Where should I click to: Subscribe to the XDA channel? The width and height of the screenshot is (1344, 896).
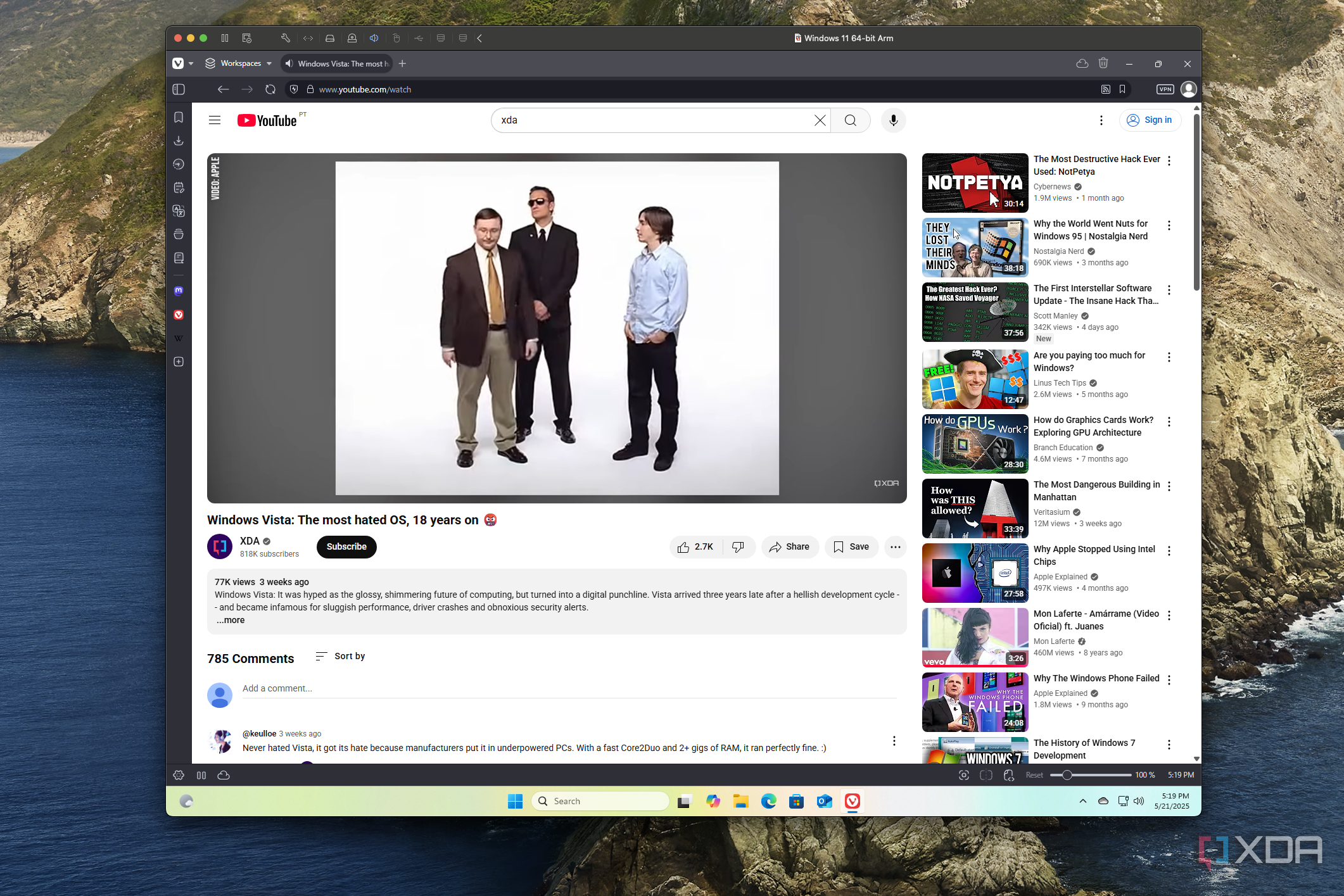pyautogui.click(x=346, y=547)
